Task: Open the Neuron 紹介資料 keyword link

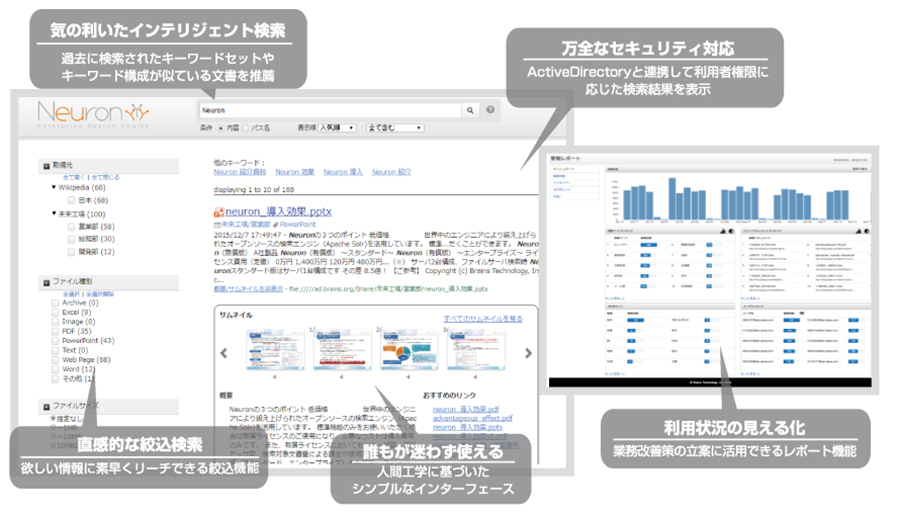Action: (x=239, y=172)
